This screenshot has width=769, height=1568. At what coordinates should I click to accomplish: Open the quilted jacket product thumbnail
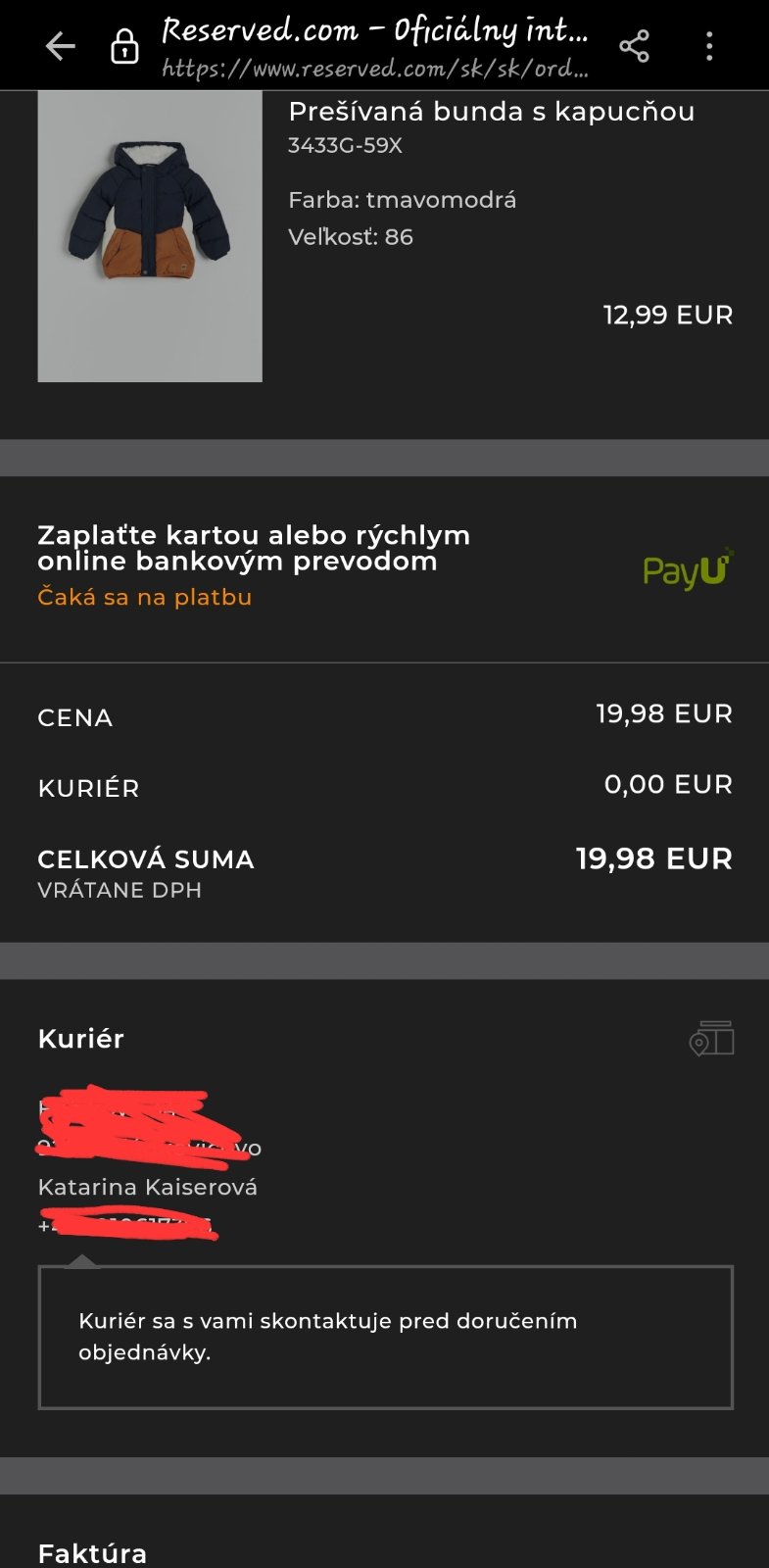point(150,236)
